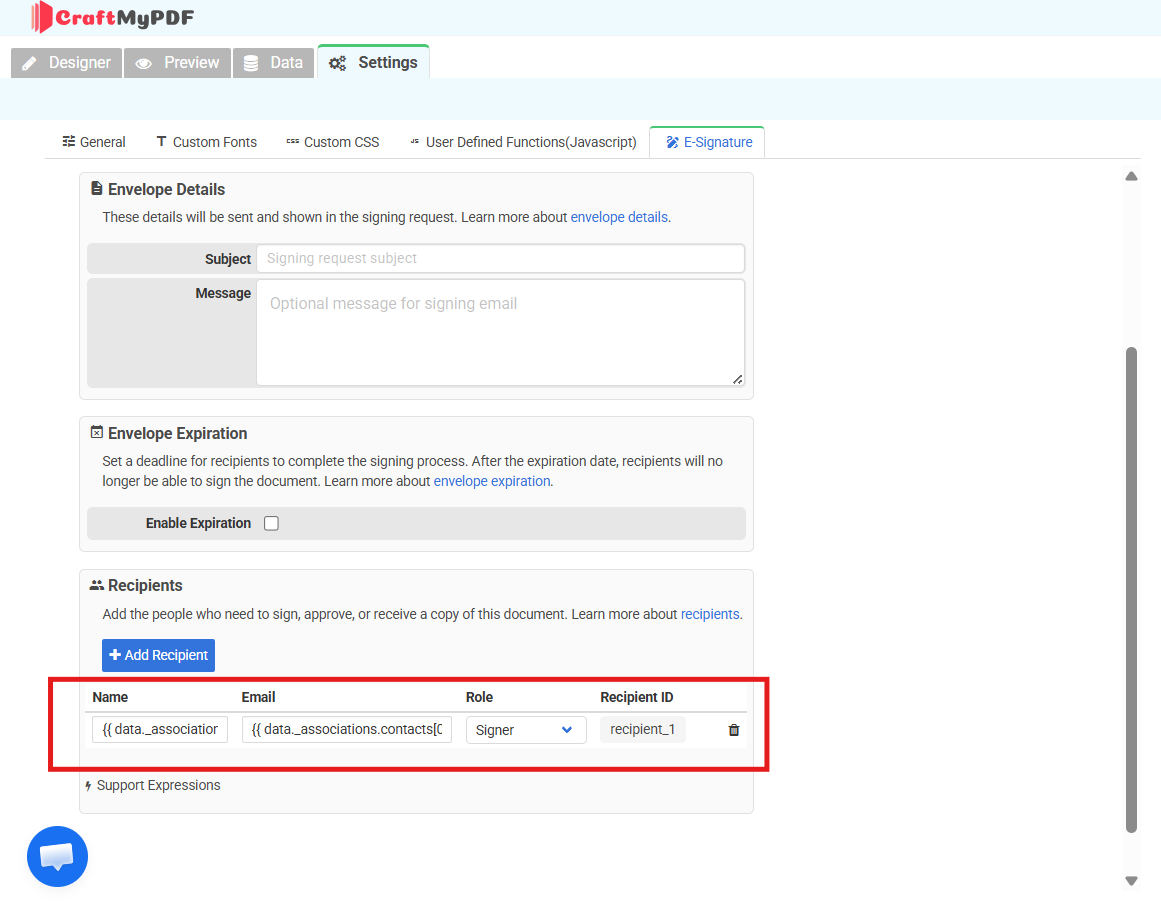
Task: Click the Envelope Expiration heading
Action: pos(178,434)
